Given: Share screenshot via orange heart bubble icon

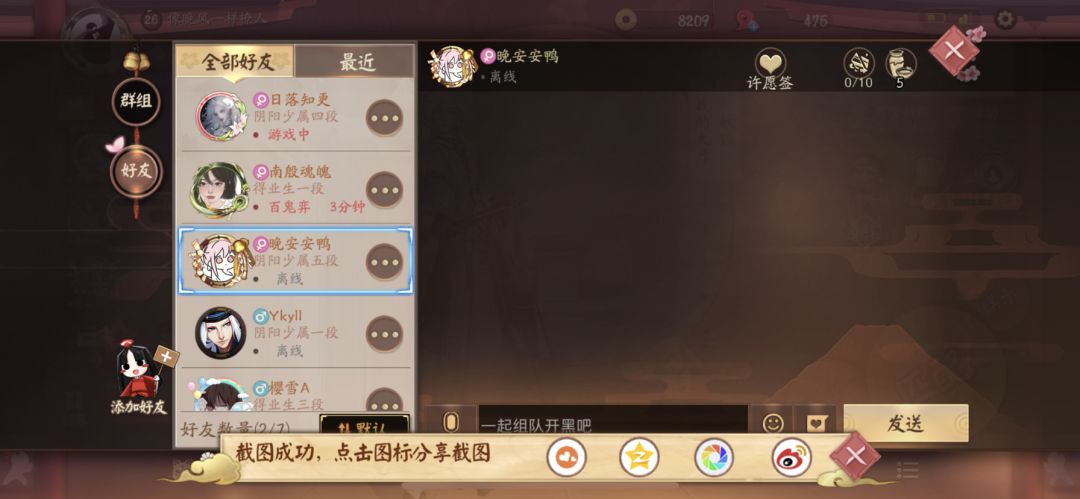Looking at the screenshot, I should click(x=567, y=457).
